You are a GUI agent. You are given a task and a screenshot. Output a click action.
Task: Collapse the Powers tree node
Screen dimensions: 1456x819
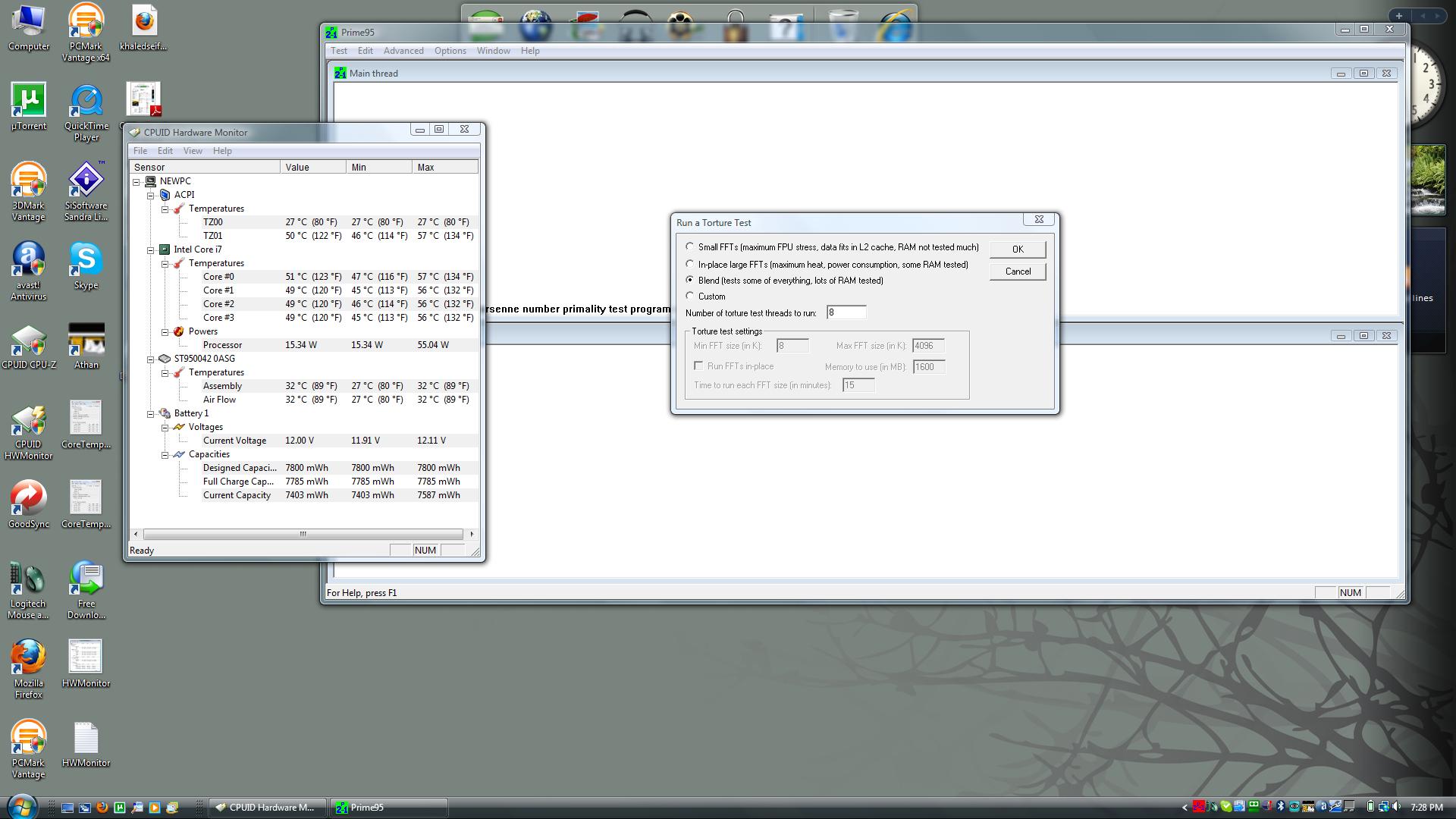[165, 331]
